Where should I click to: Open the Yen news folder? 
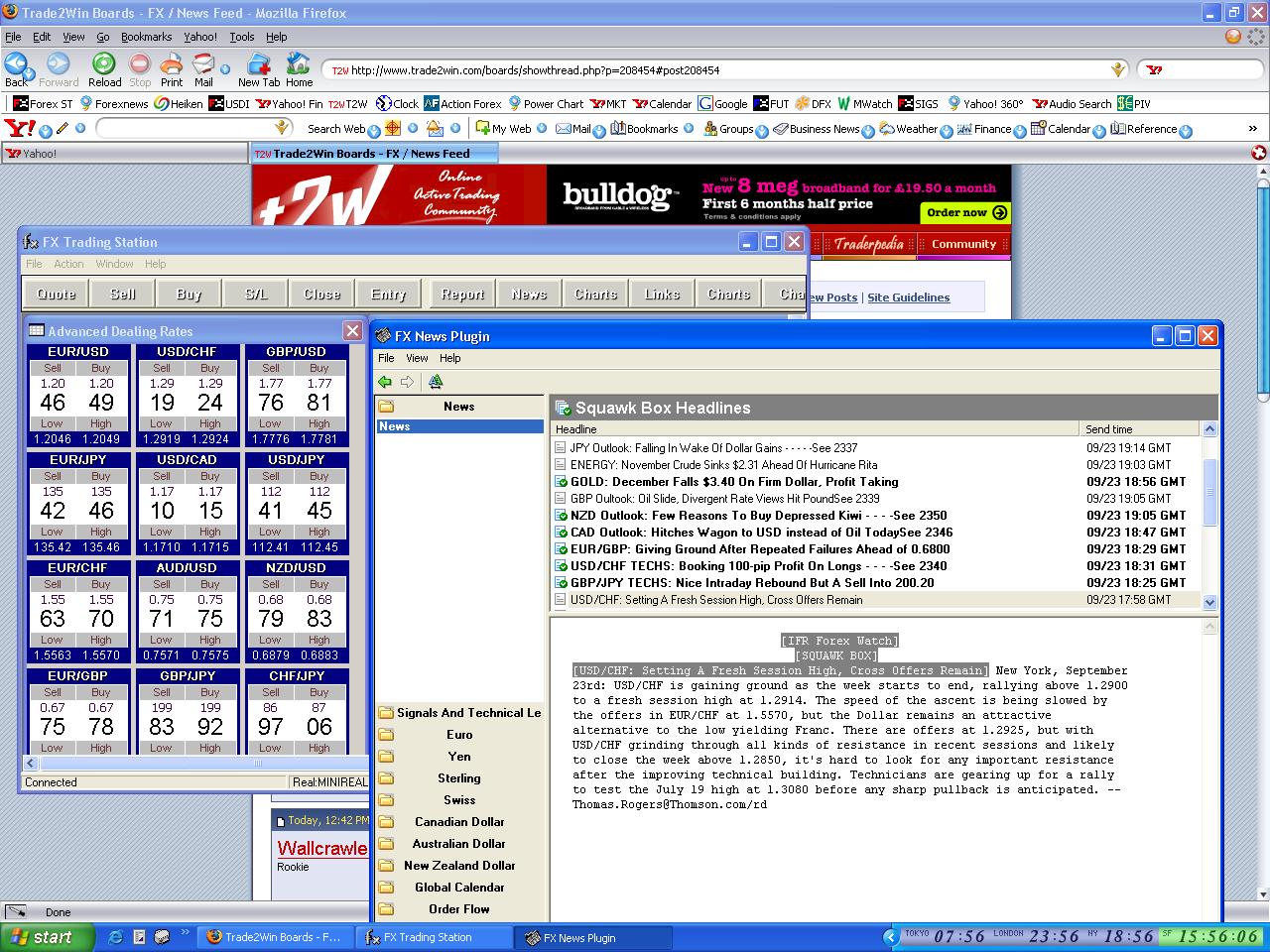click(459, 757)
